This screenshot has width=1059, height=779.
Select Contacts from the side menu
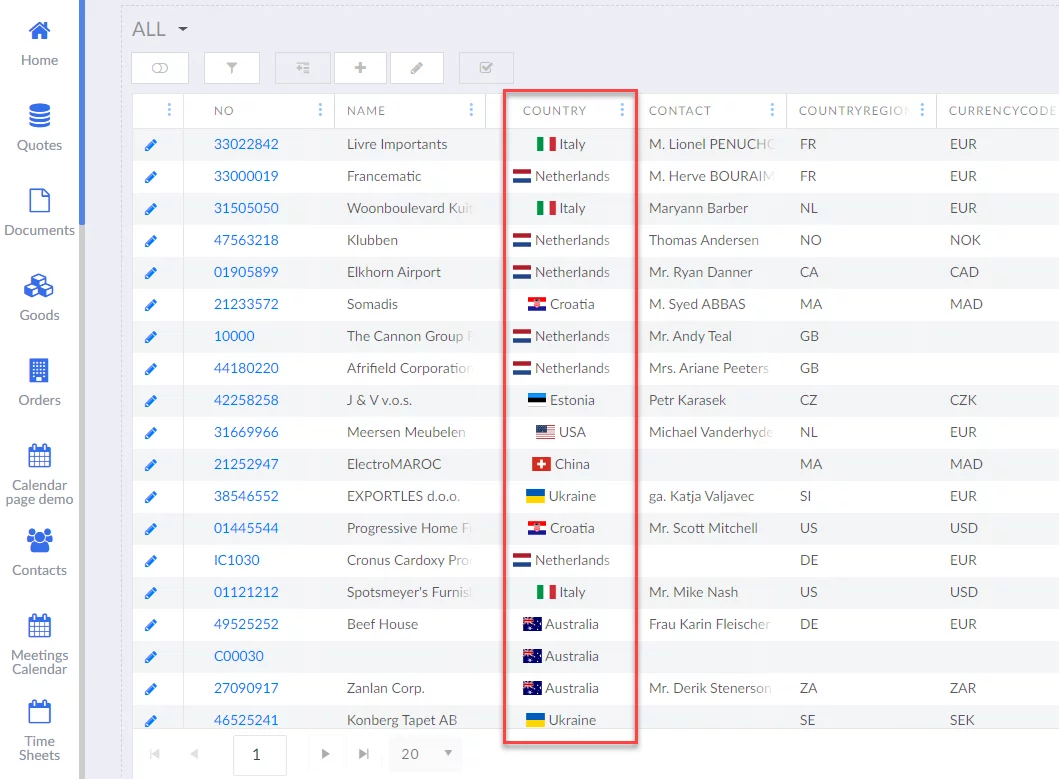[x=39, y=553]
